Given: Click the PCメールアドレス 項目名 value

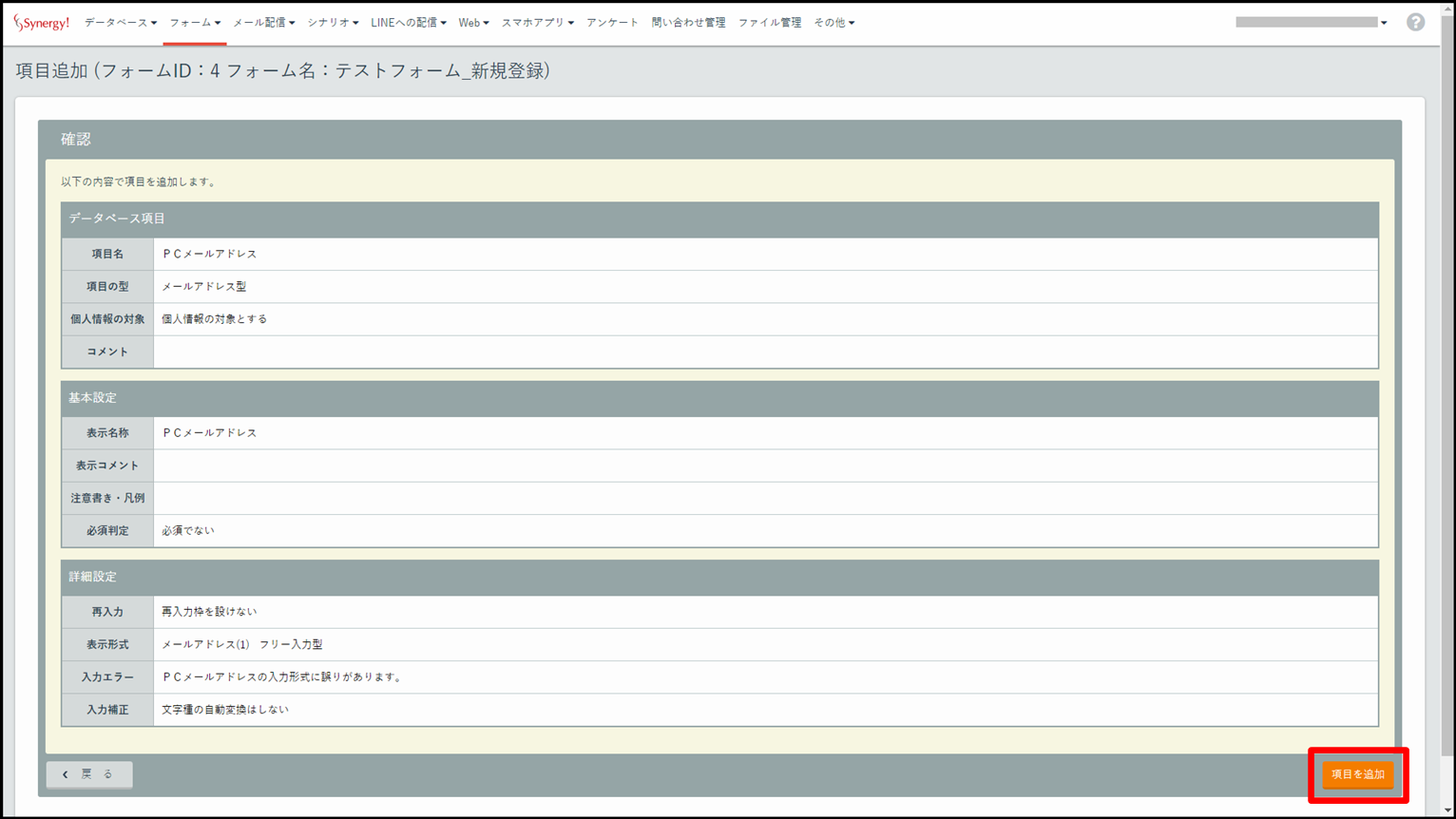Looking at the screenshot, I should (x=210, y=255).
